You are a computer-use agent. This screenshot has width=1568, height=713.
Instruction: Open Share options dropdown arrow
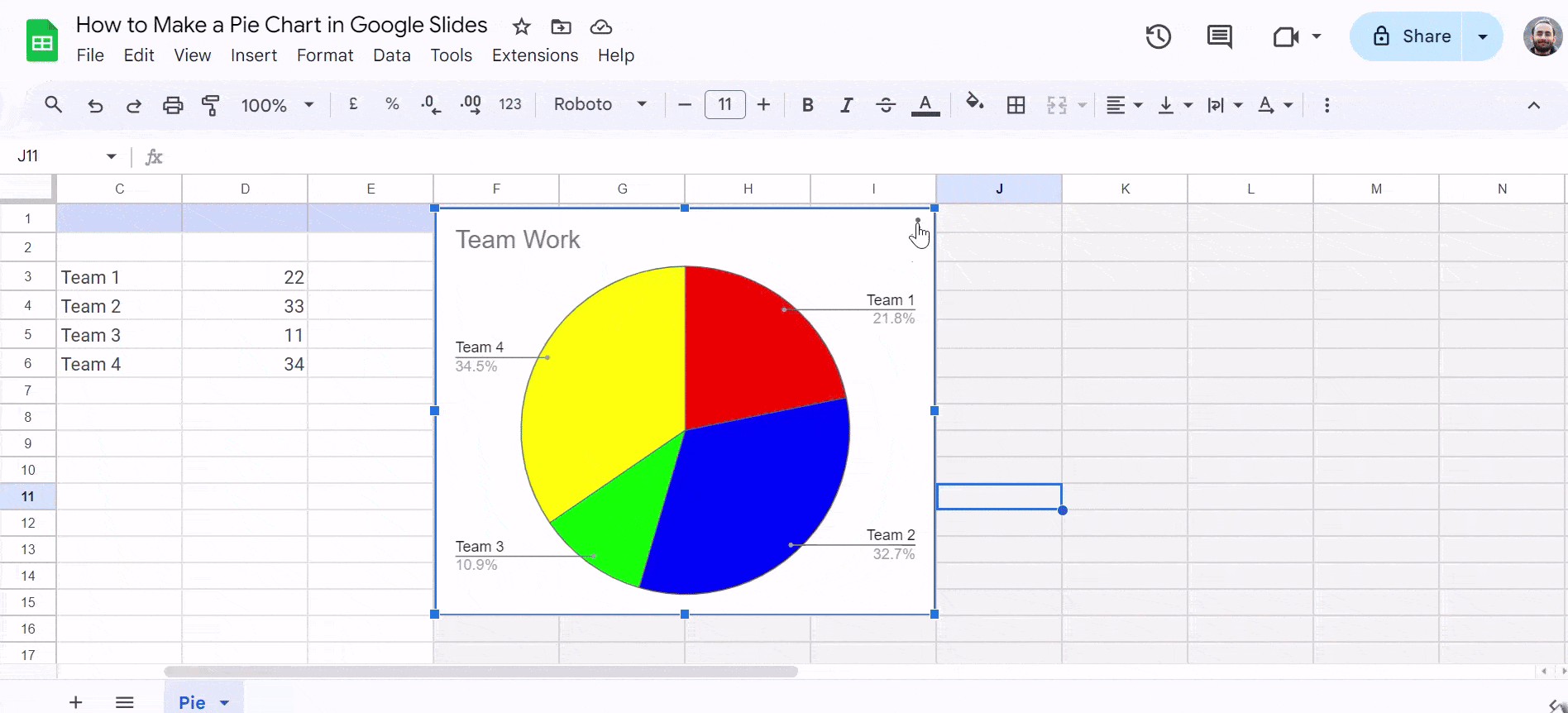click(x=1483, y=36)
